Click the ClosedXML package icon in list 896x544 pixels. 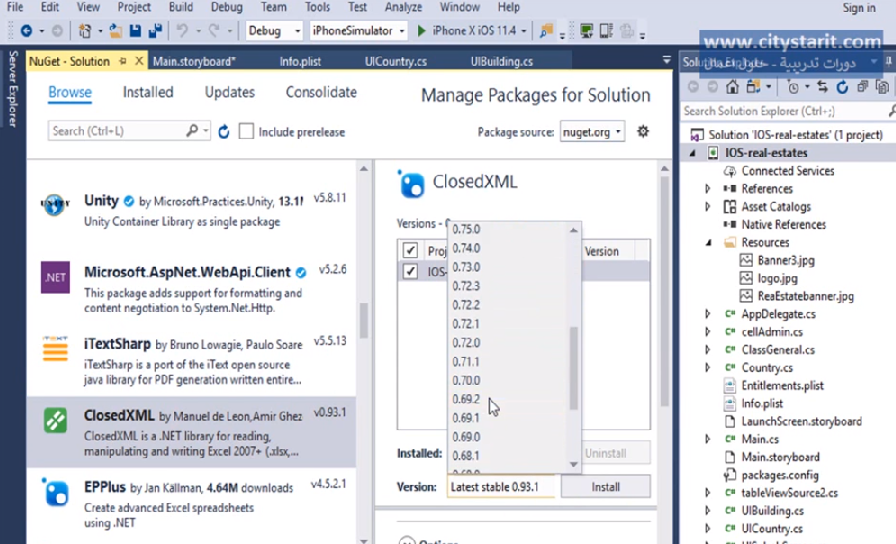point(55,421)
